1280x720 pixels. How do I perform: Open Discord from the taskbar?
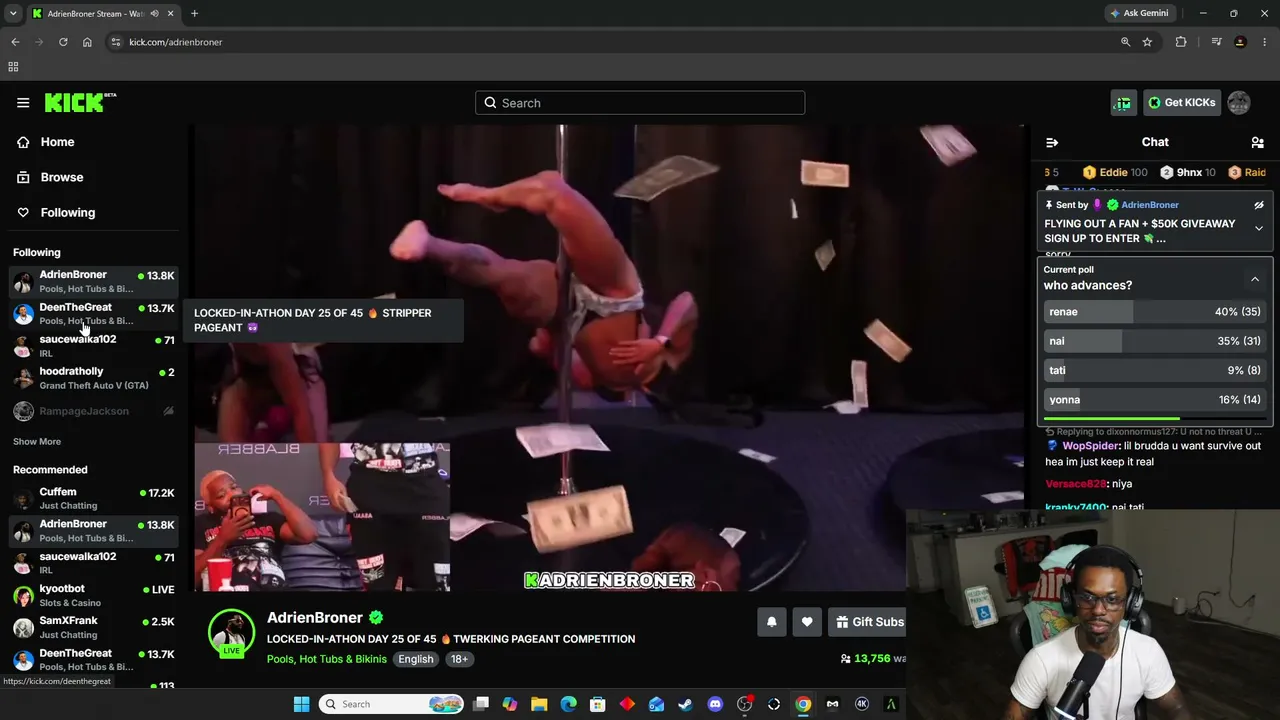click(x=715, y=704)
